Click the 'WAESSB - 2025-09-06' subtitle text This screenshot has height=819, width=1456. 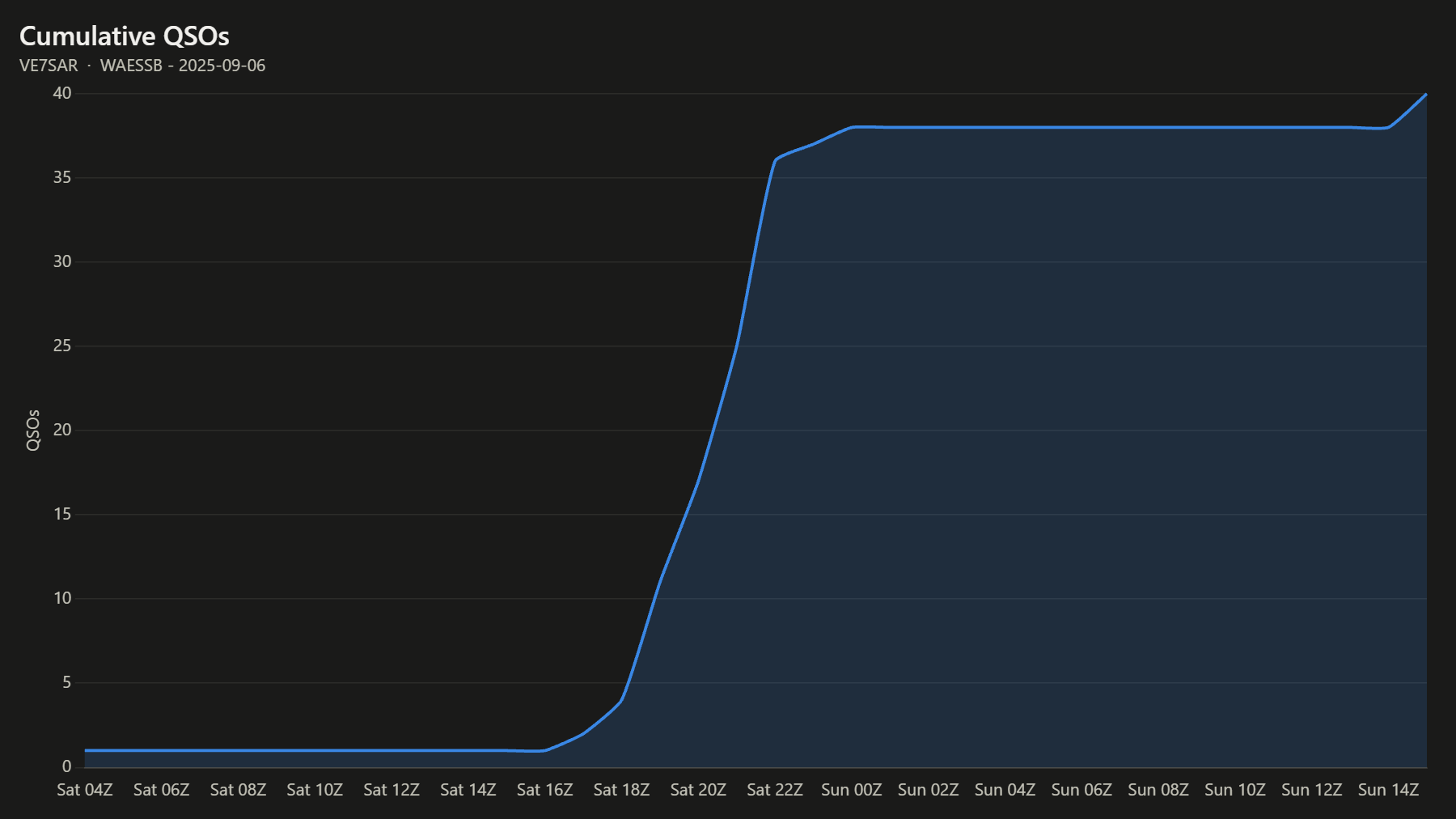point(183,66)
